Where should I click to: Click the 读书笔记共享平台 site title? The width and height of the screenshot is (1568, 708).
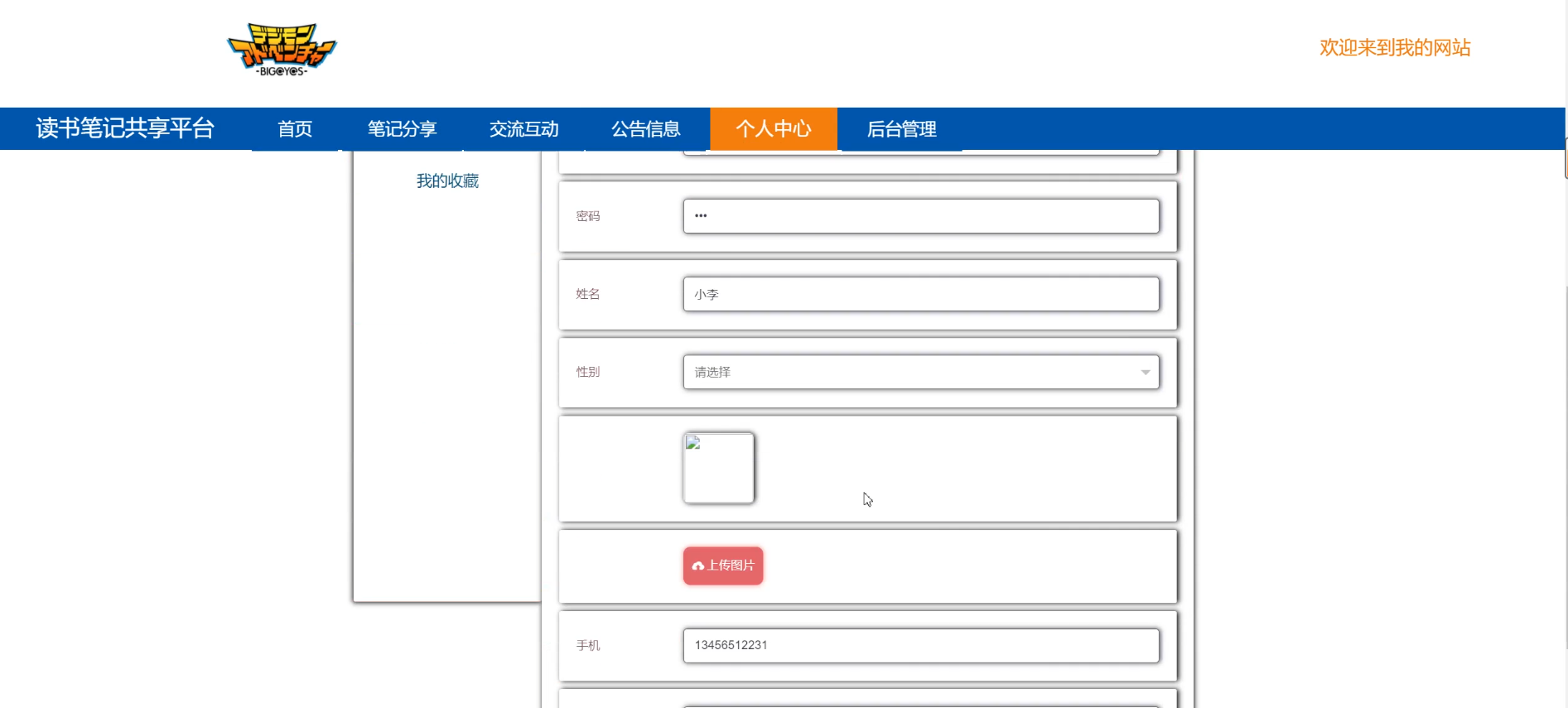pyautogui.click(x=125, y=128)
